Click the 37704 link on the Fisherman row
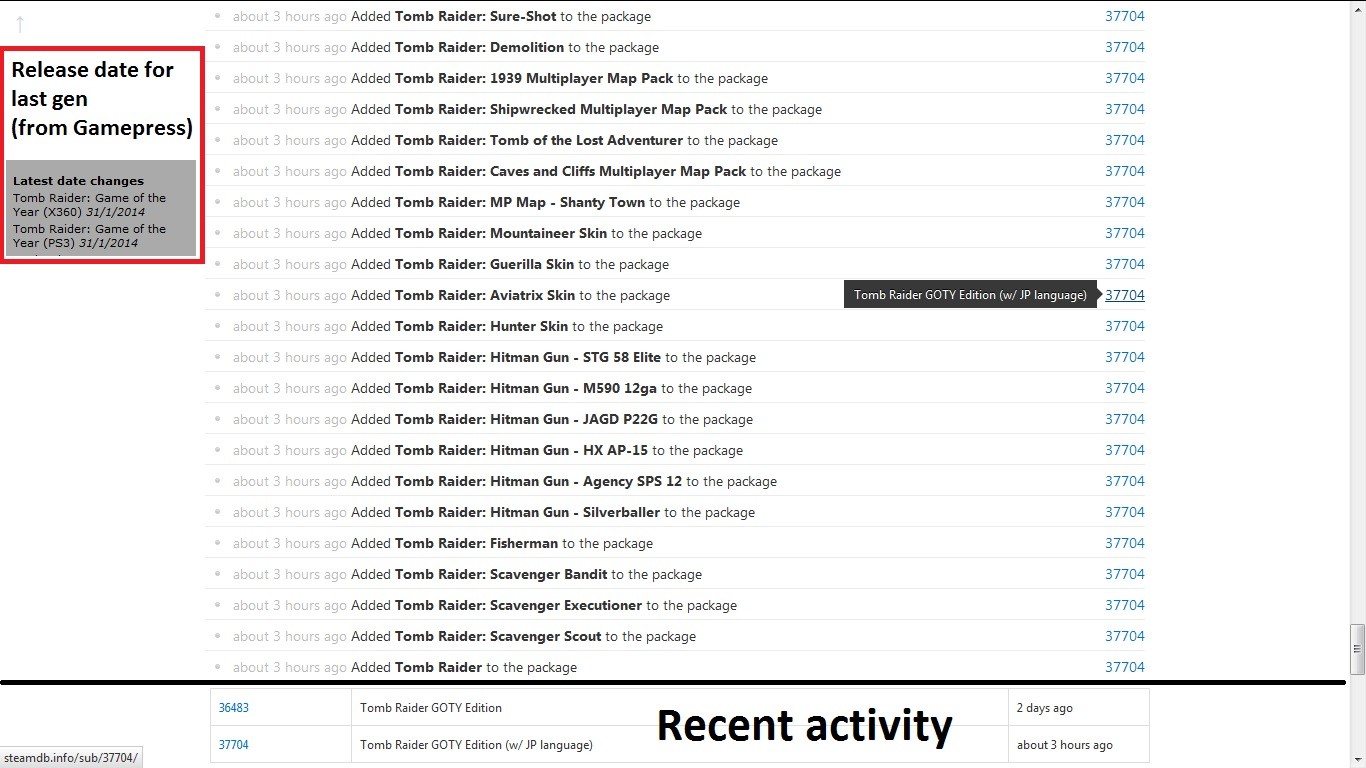The width and height of the screenshot is (1366, 768). coord(1124,543)
